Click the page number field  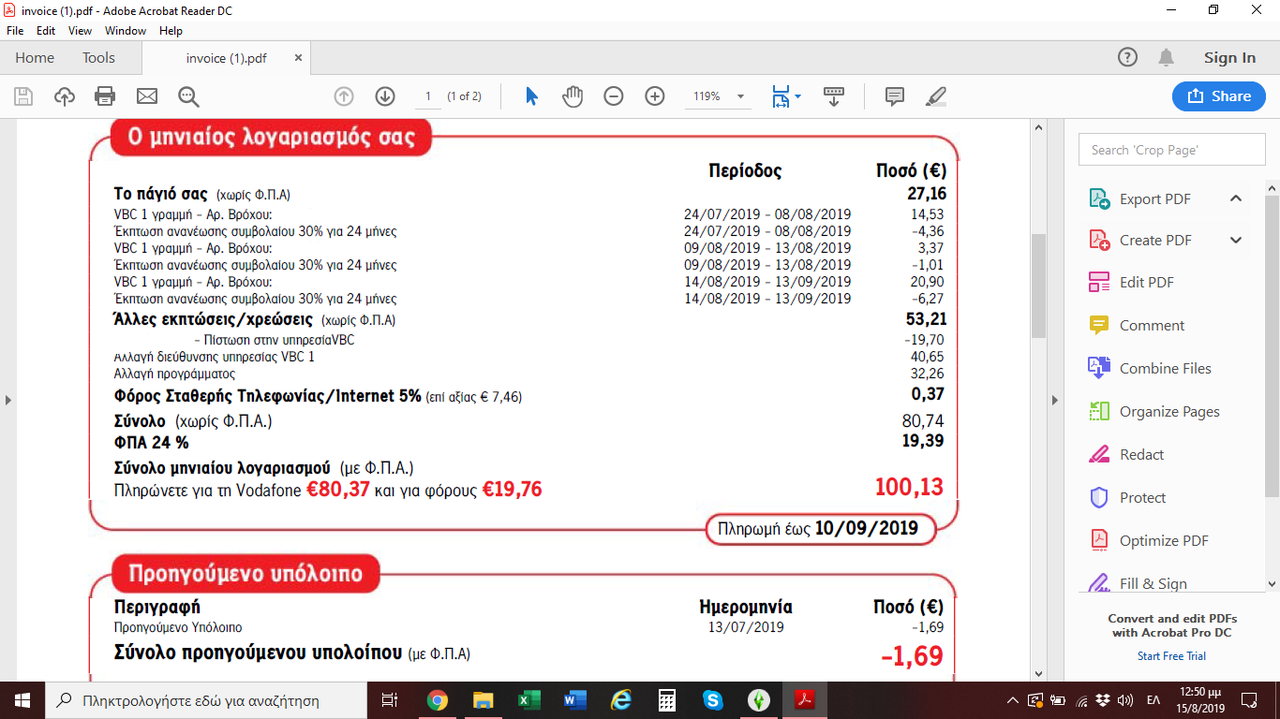click(x=427, y=96)
